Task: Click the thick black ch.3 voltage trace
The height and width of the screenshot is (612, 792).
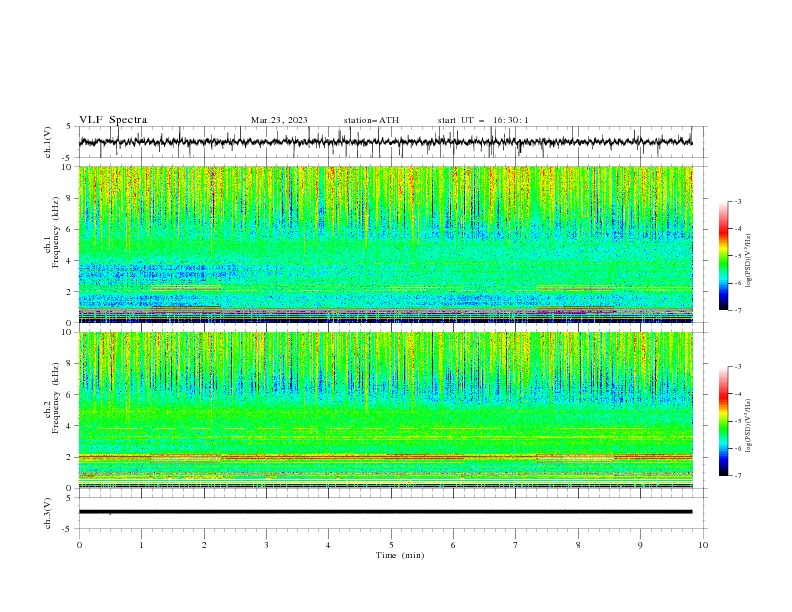Action: (385, 512)
